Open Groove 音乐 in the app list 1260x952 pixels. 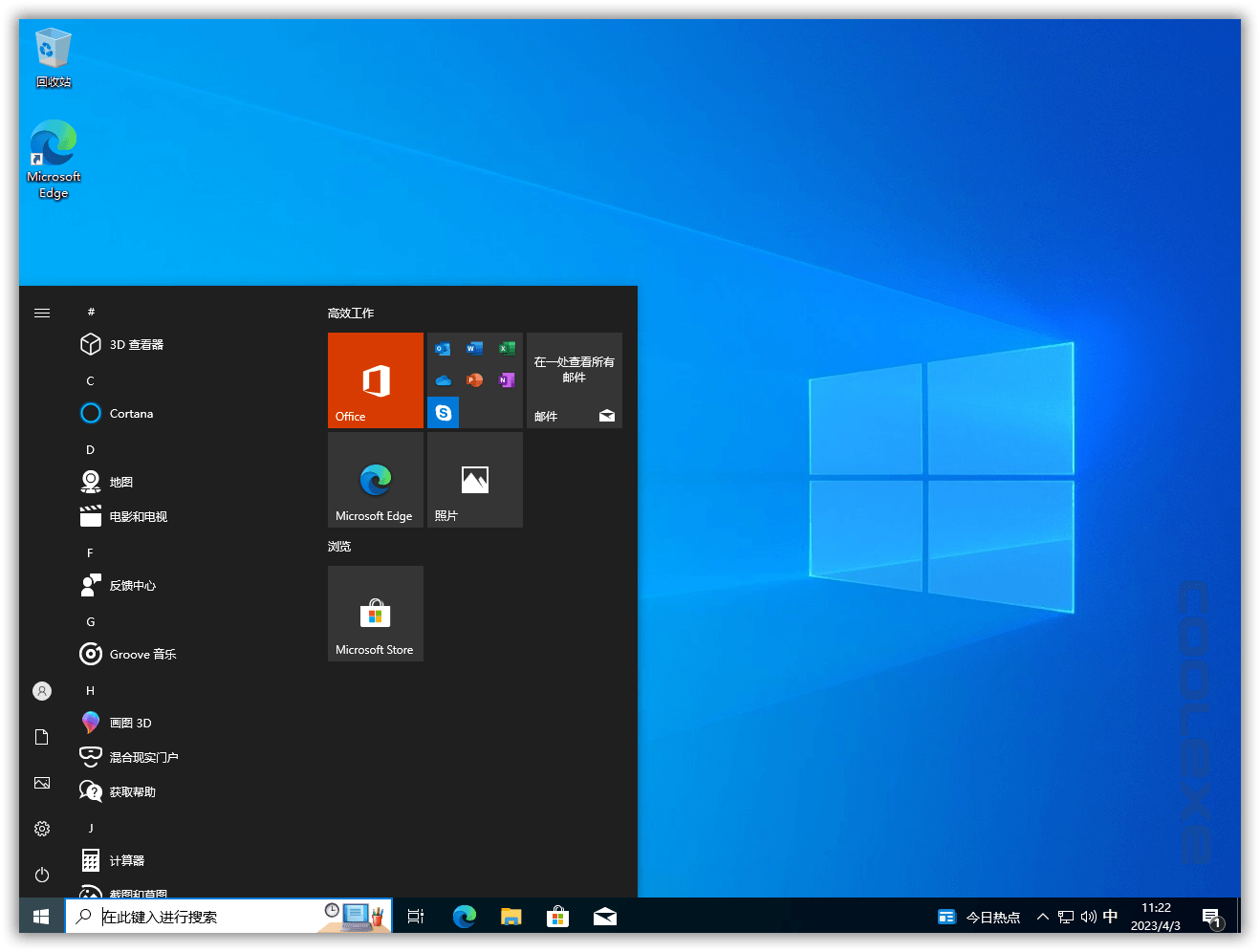point(140,654)
